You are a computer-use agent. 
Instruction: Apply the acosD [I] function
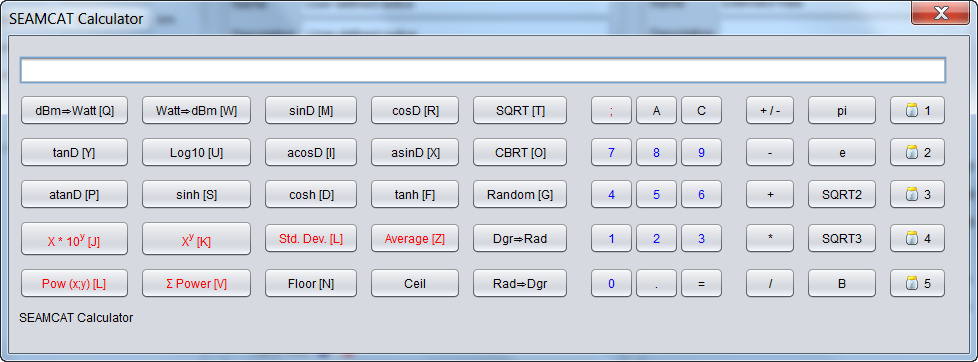[x=311, y=152]
